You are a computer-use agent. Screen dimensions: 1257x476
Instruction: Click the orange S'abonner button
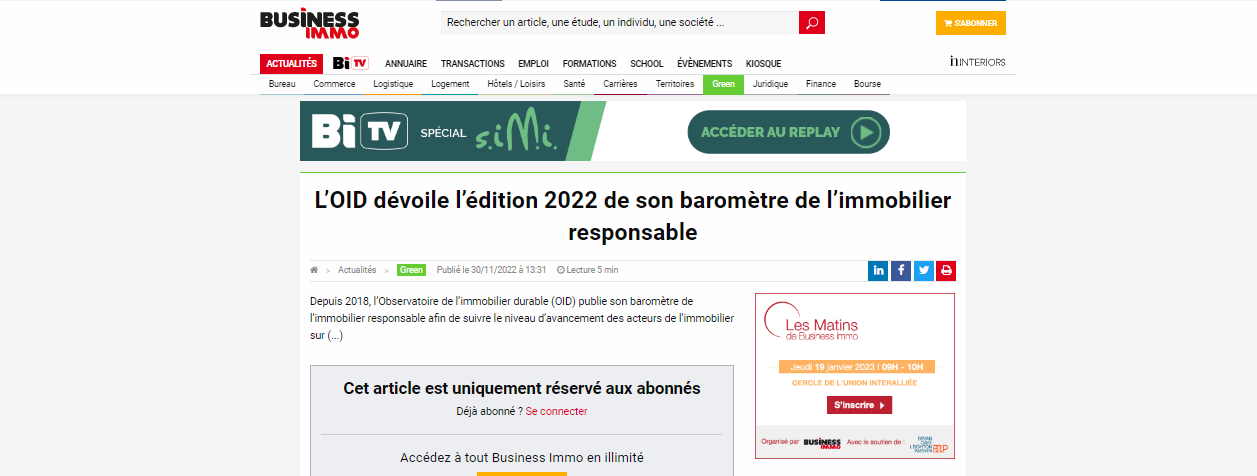click(971, 23)
